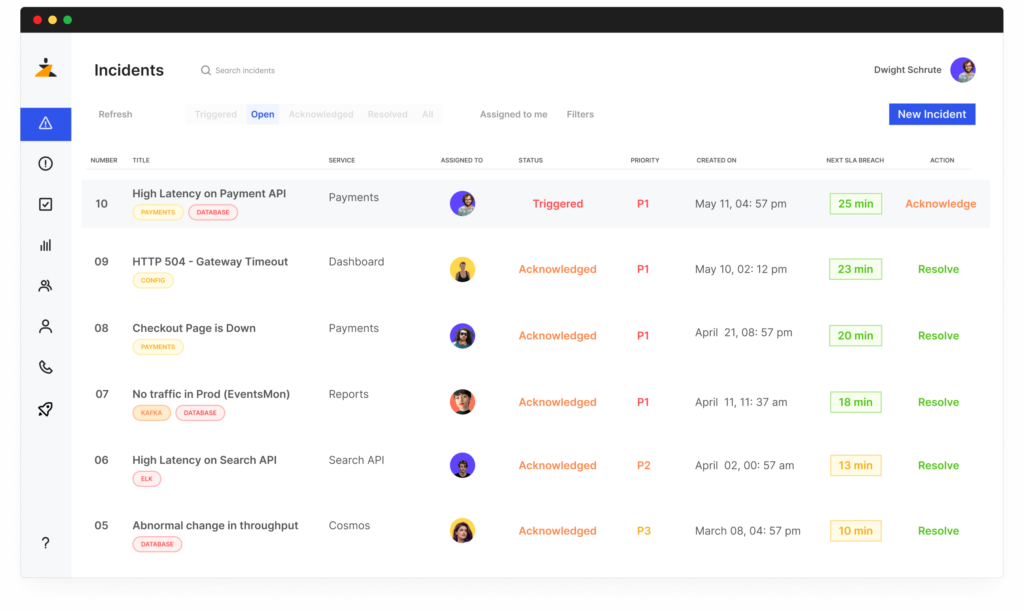The height and width of the screenshot is (612, 1024).
Task: Sort by the Priority column header
Action: tap(645, 160)
